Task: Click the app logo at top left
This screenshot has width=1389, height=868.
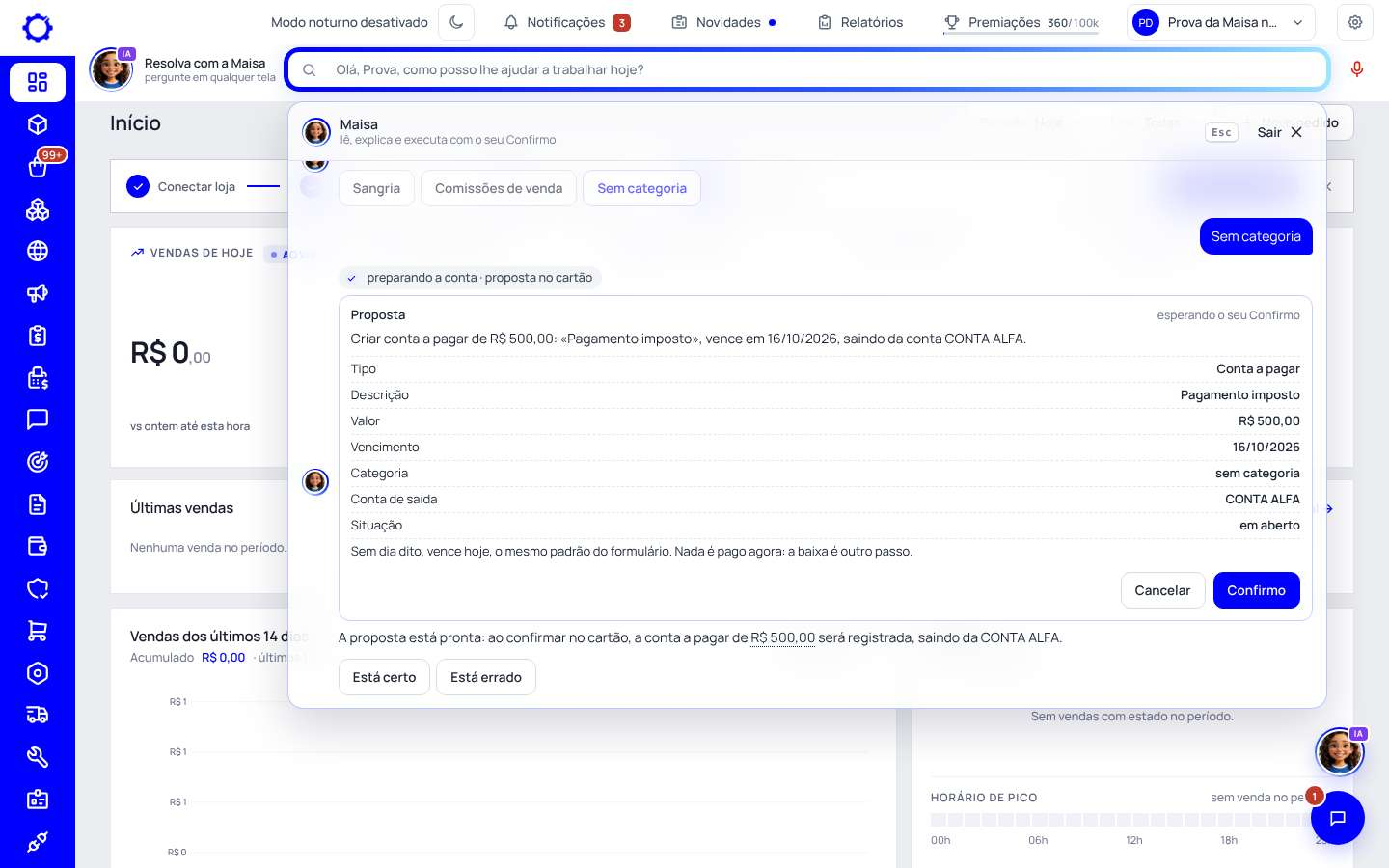Action: pyautogui.click(x=38, y=27)
